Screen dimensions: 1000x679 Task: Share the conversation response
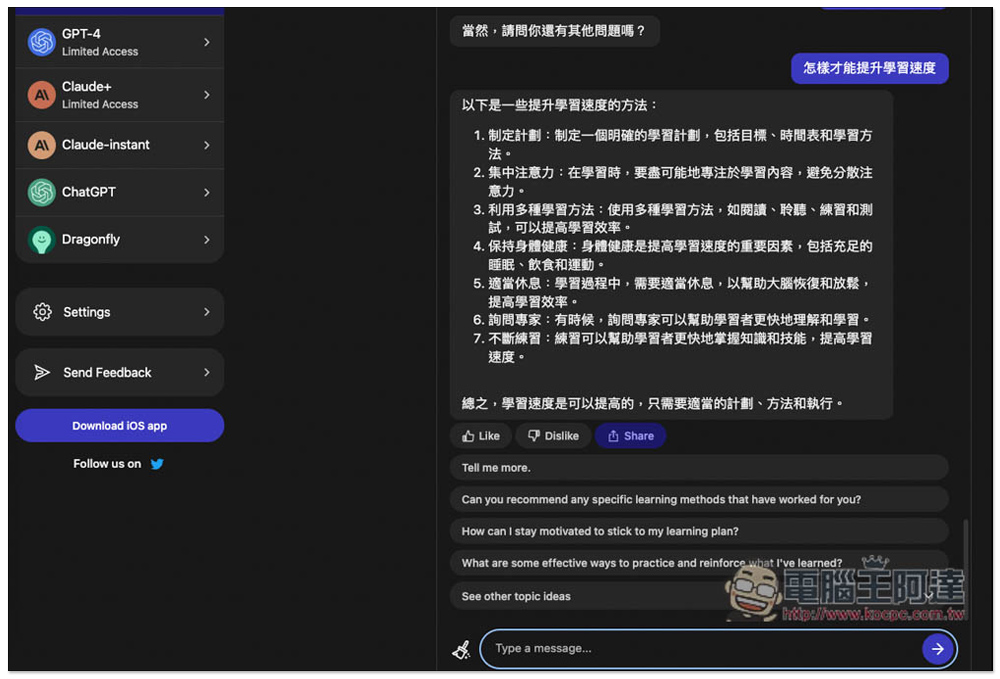click(x=631, y=436)
